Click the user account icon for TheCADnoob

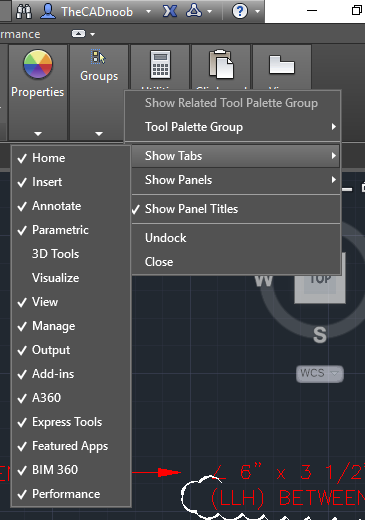[x=48, y=11]
